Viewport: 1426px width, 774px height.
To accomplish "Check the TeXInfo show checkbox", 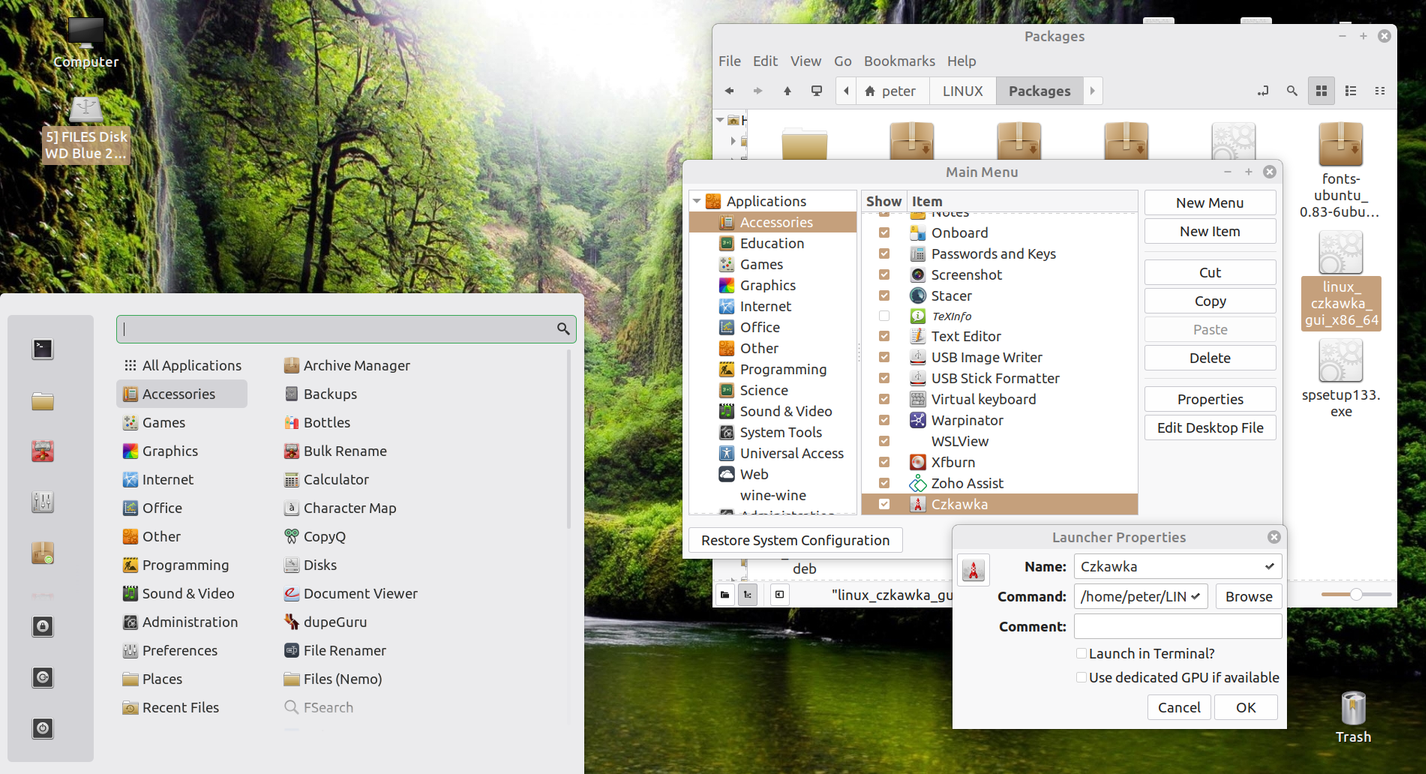I will coord(884,316).
